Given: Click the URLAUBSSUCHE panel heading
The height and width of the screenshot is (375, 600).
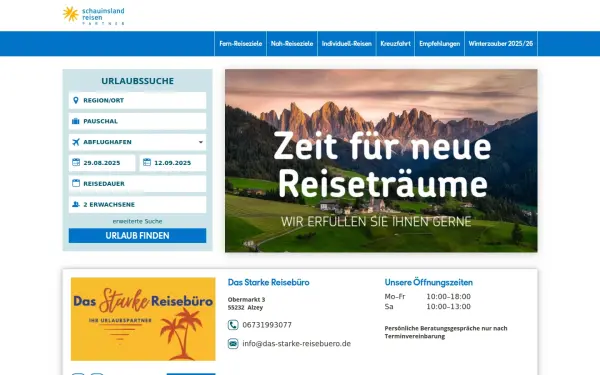Looking at the screenshot, I should point(137,81).
